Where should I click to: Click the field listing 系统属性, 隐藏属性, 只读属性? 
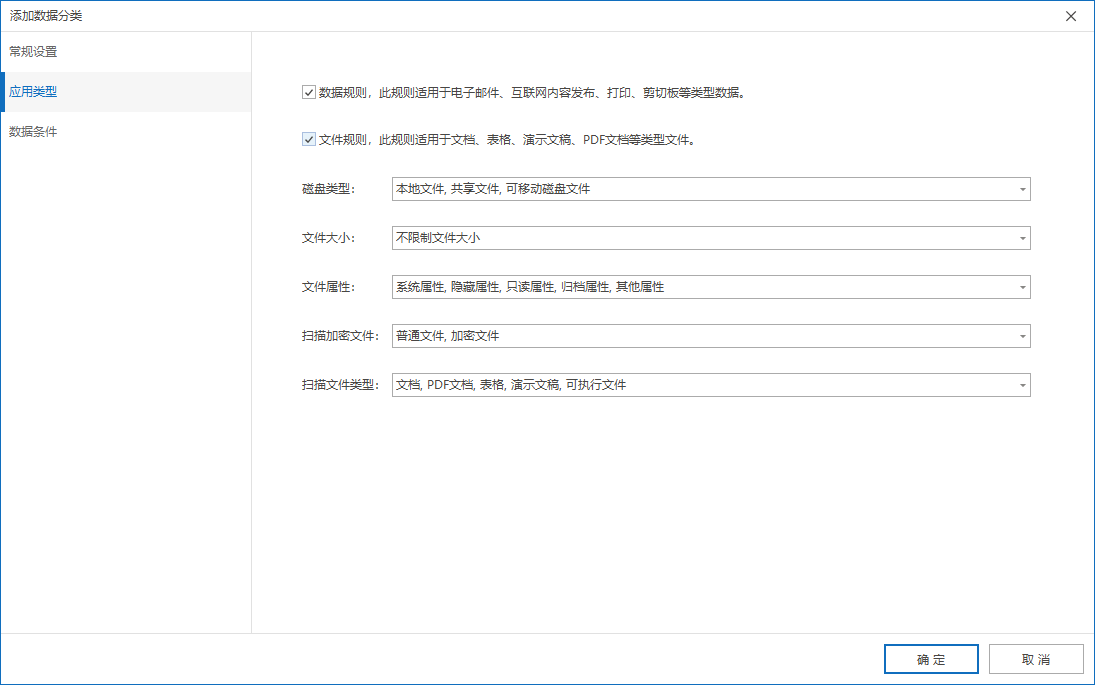click(x=700, y=287)
